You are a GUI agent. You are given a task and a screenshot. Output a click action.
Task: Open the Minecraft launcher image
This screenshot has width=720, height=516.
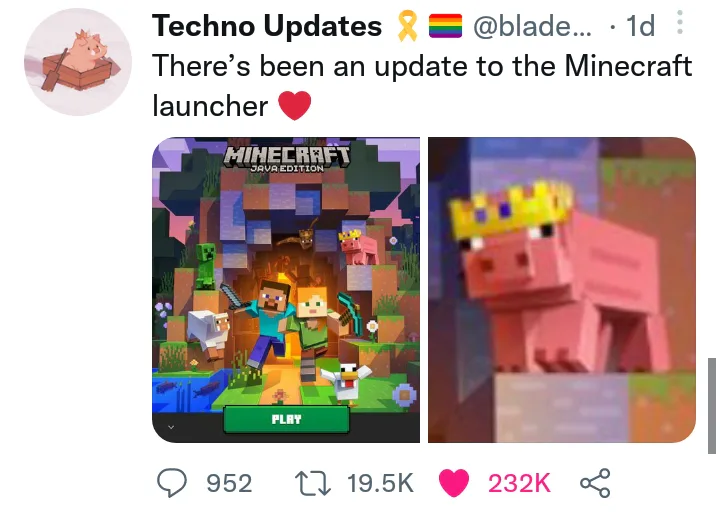tap(286, 290)
